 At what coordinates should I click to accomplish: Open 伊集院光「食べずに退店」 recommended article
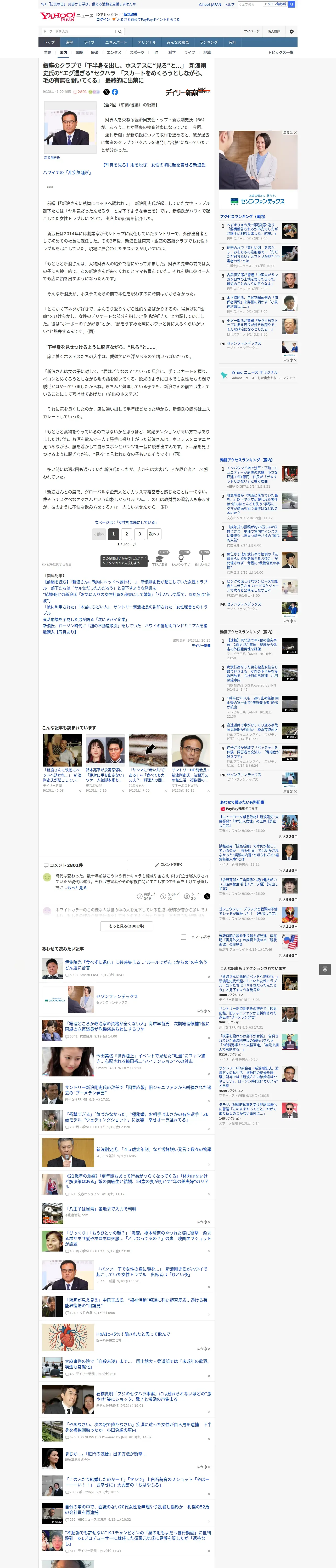(136, 965)
